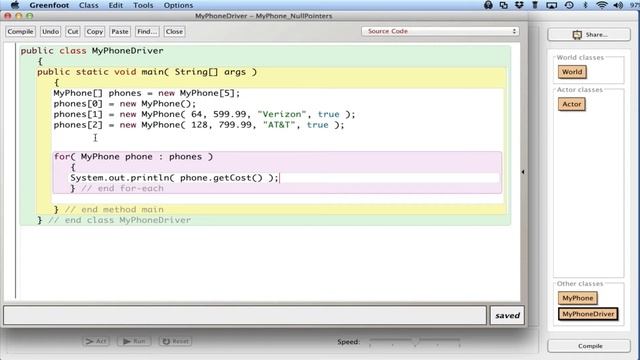This screenshot has height=360, width=640.
Task: Open the Tools menu
Action: click(x=143, y=5)
